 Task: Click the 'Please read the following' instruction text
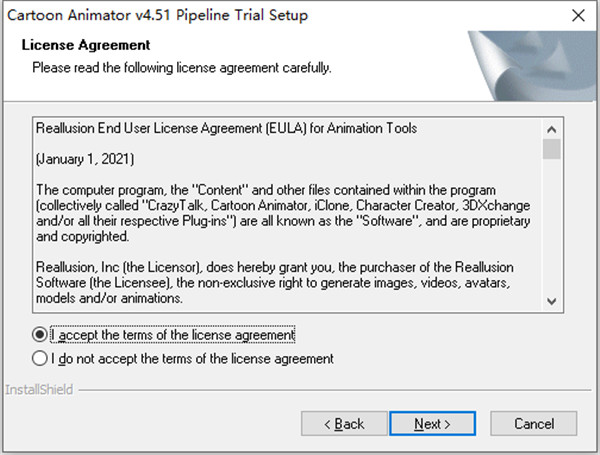point(181,67)
